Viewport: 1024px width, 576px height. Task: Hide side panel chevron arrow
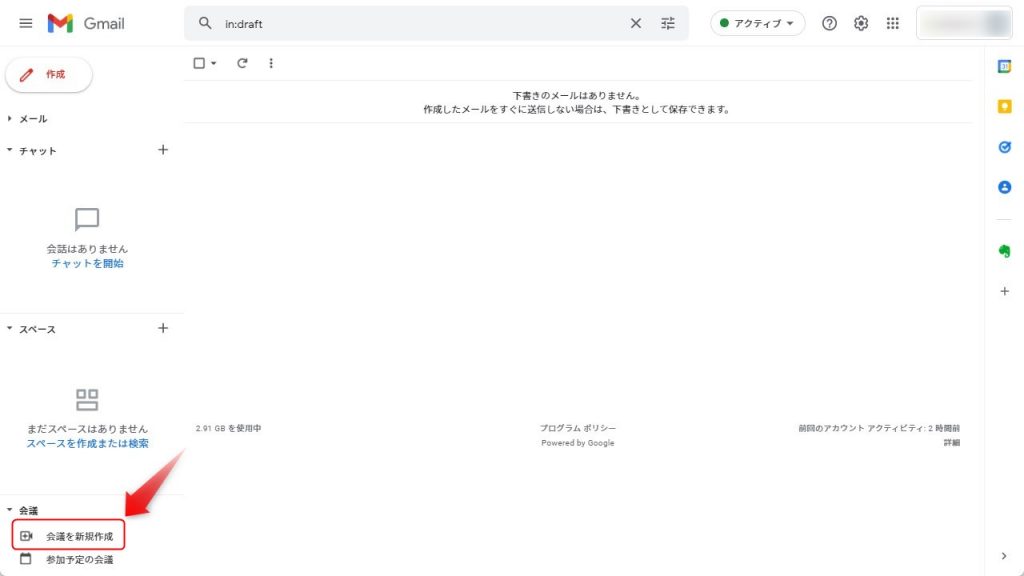tap(1004, 556)
